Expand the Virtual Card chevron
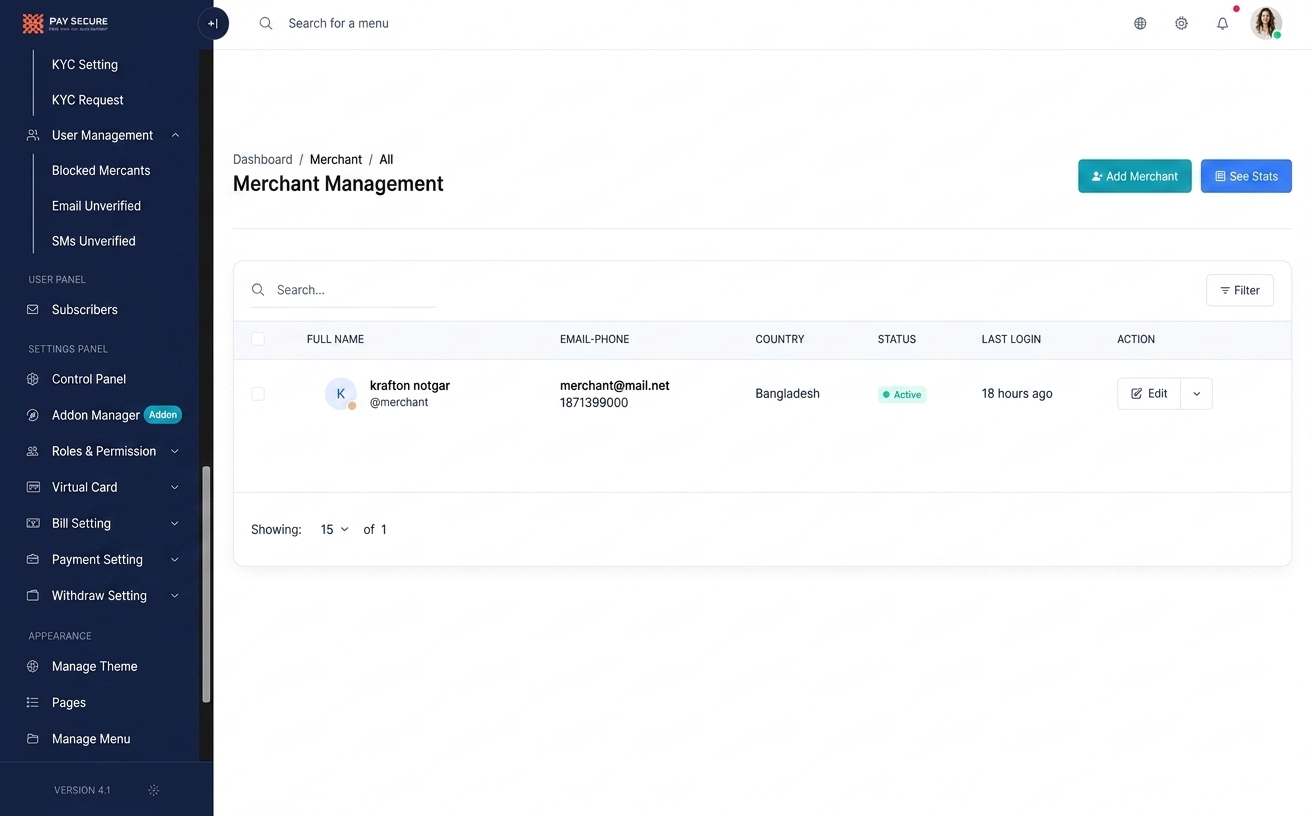 [x=175, y=487]
